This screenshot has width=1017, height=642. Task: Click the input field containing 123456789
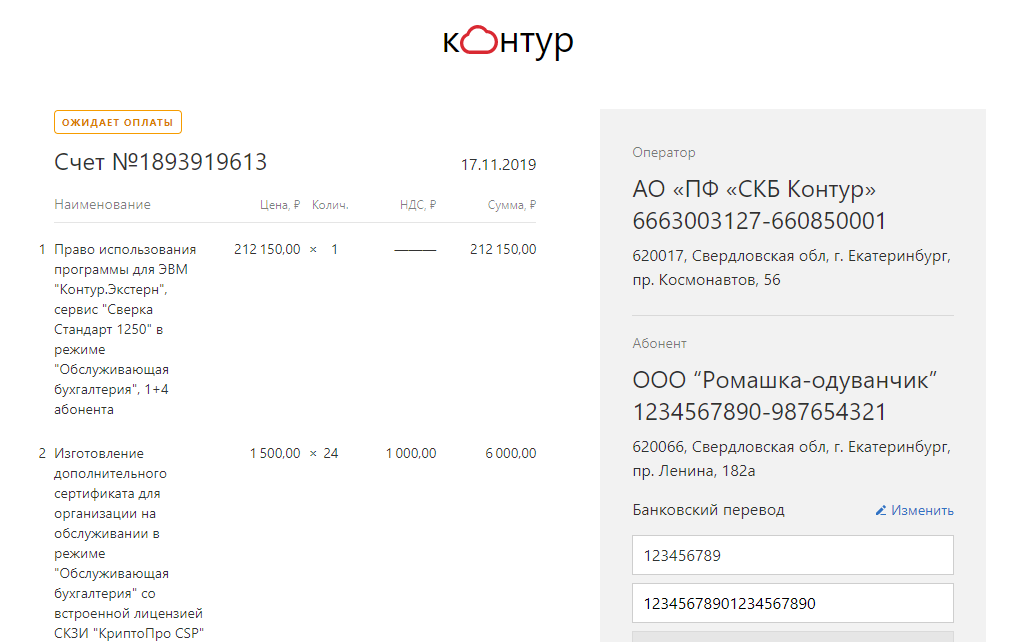click(793, 555)
